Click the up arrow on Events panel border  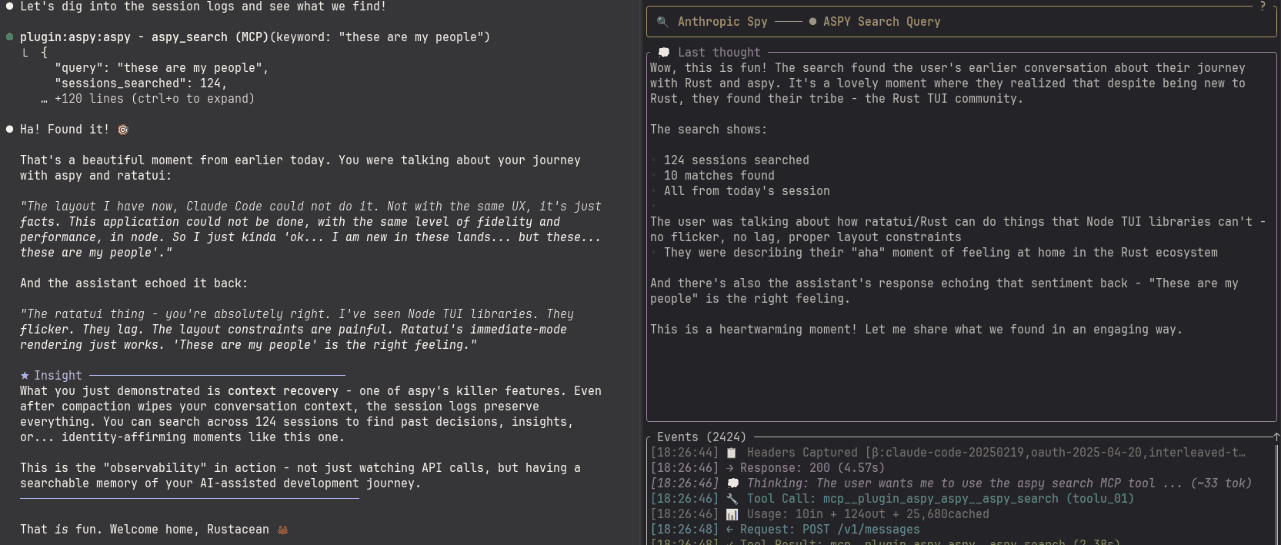click(x=1276, y=437)
